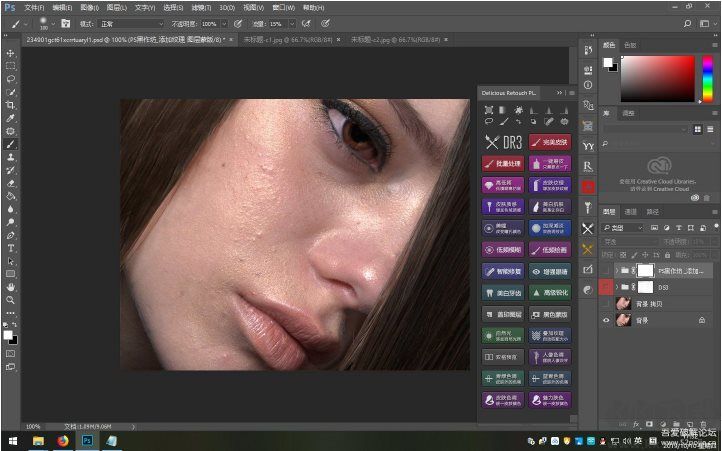
Task: Select the Crop tool
Action: [x=11, y=105]
